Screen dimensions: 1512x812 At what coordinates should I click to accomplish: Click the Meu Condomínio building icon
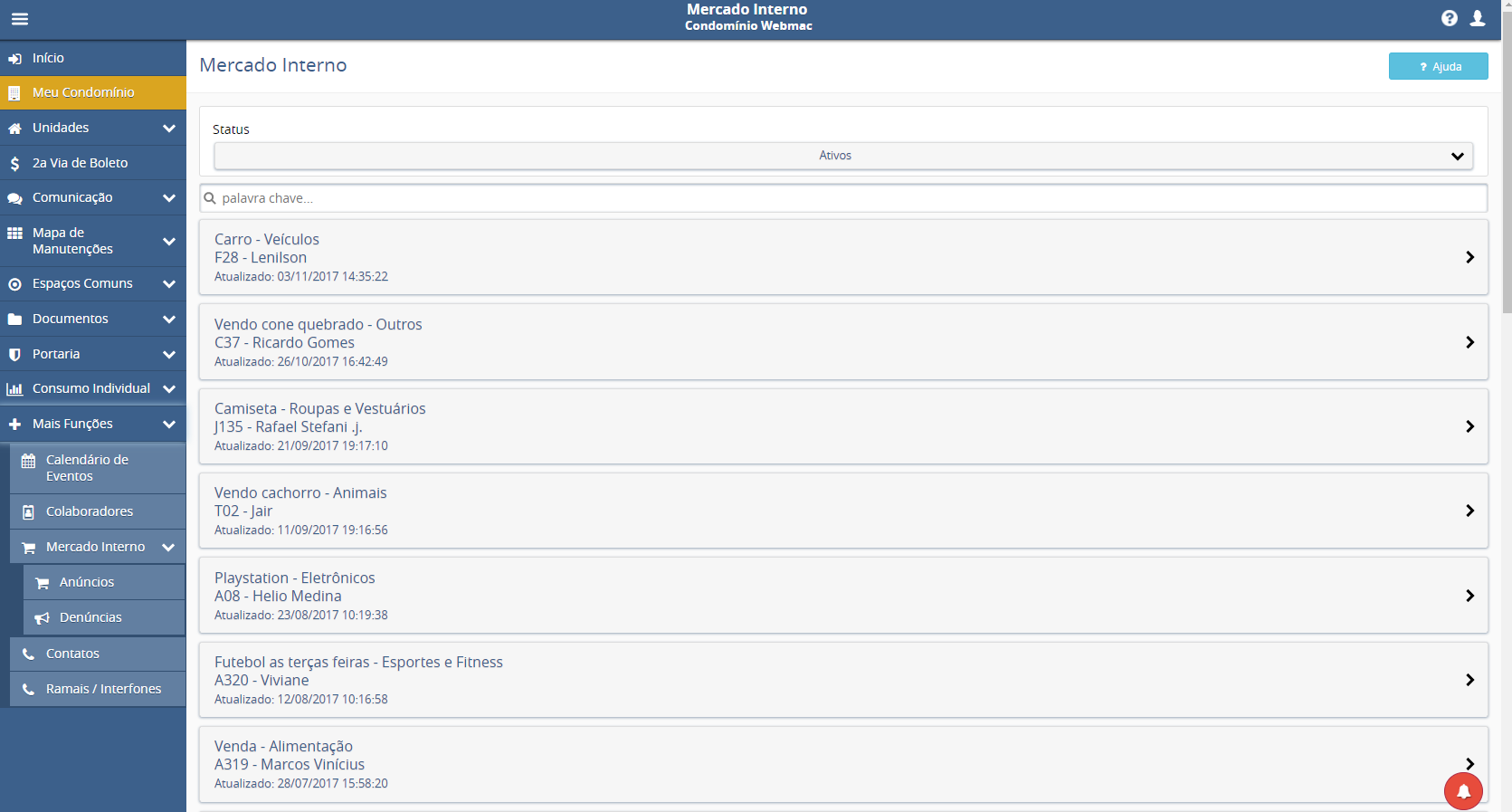pos(14,93)
